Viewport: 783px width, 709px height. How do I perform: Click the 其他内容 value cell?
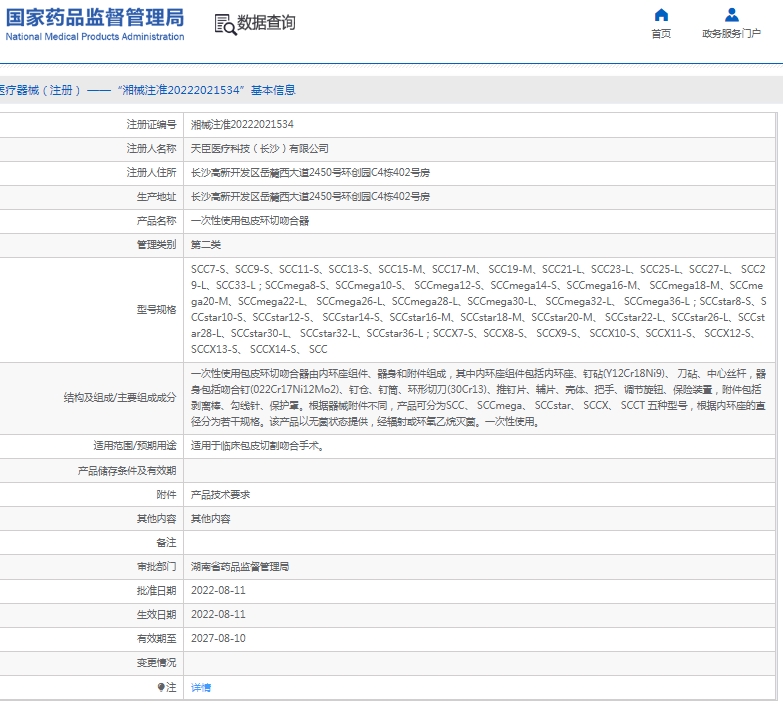click(211, 519)
